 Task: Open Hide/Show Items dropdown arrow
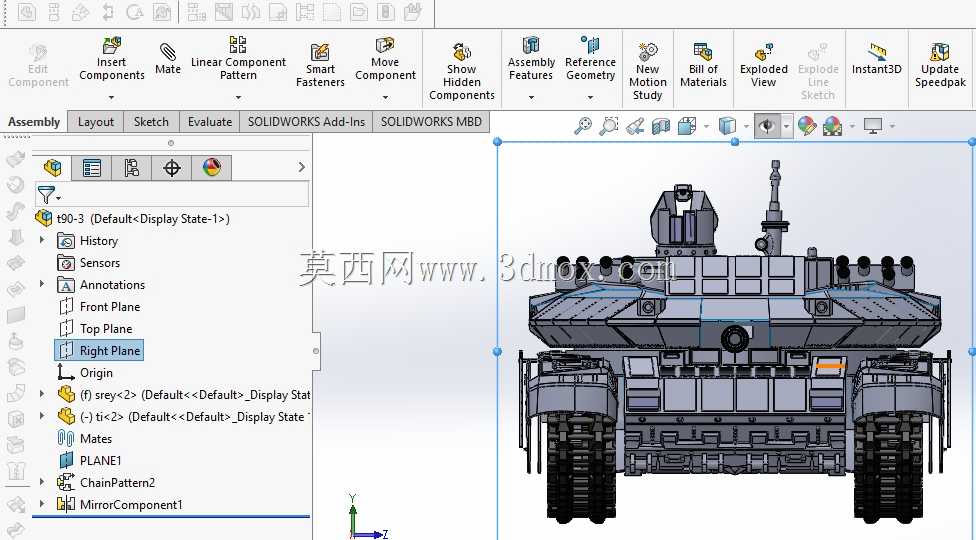[x=786, y=126]
